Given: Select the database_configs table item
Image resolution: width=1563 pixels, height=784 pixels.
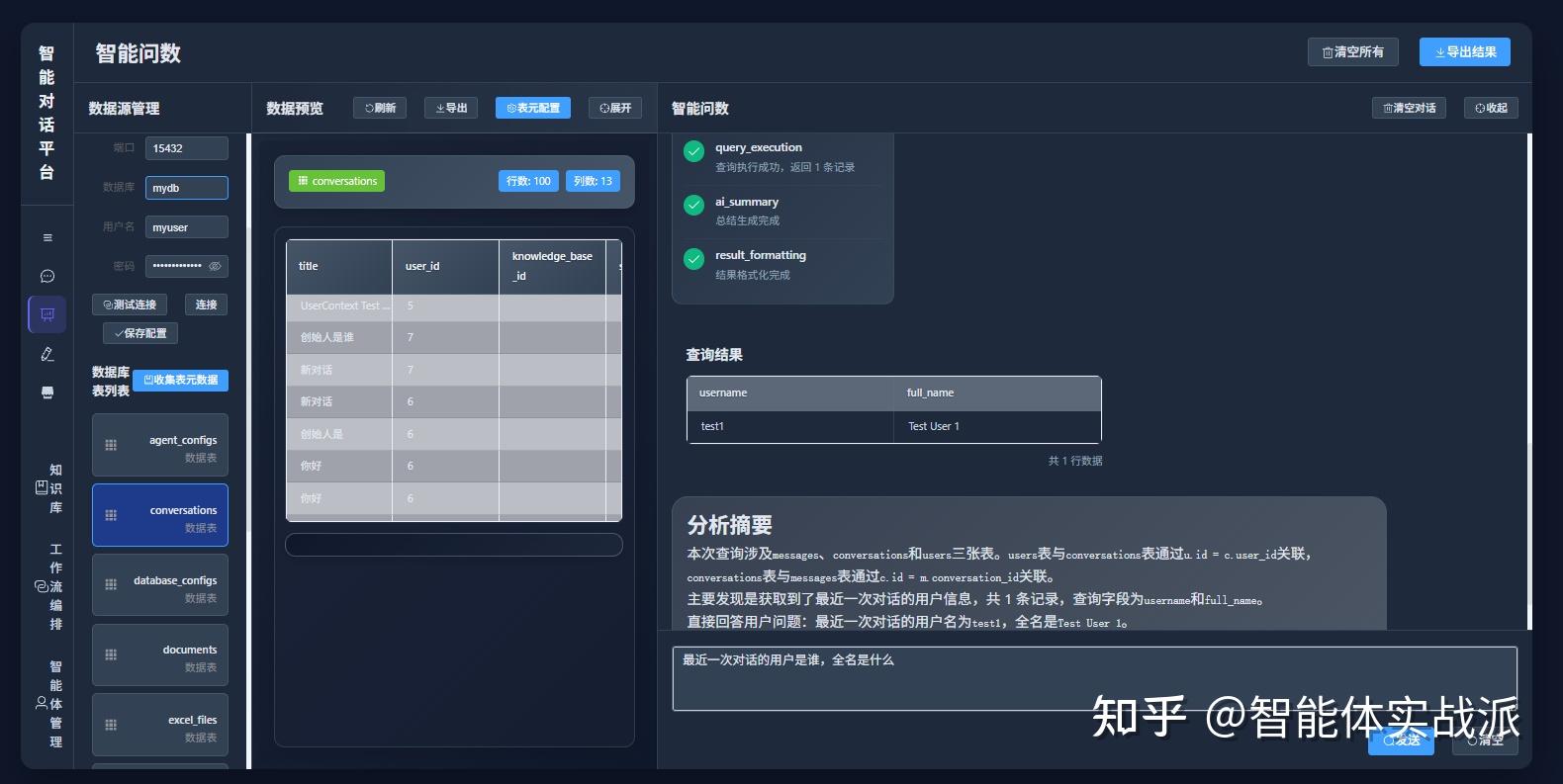Looking at the screenshot, I should pyautogui.click(x=160, y=585).
